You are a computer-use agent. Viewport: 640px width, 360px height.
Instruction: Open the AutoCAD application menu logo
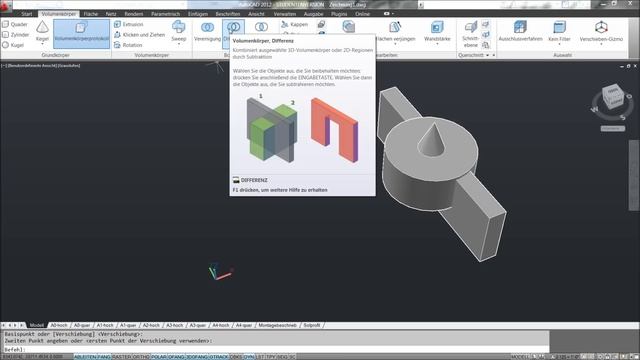tap(6, 6)
